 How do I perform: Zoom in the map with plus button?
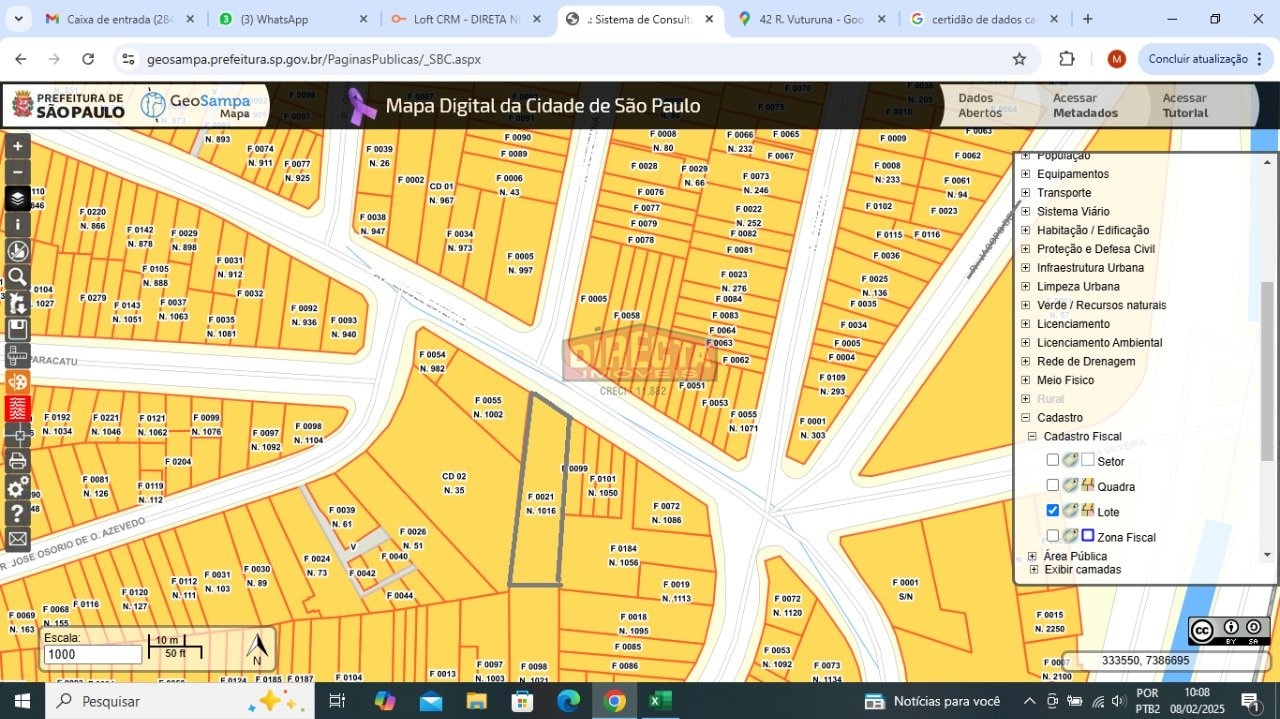point(17,146)
